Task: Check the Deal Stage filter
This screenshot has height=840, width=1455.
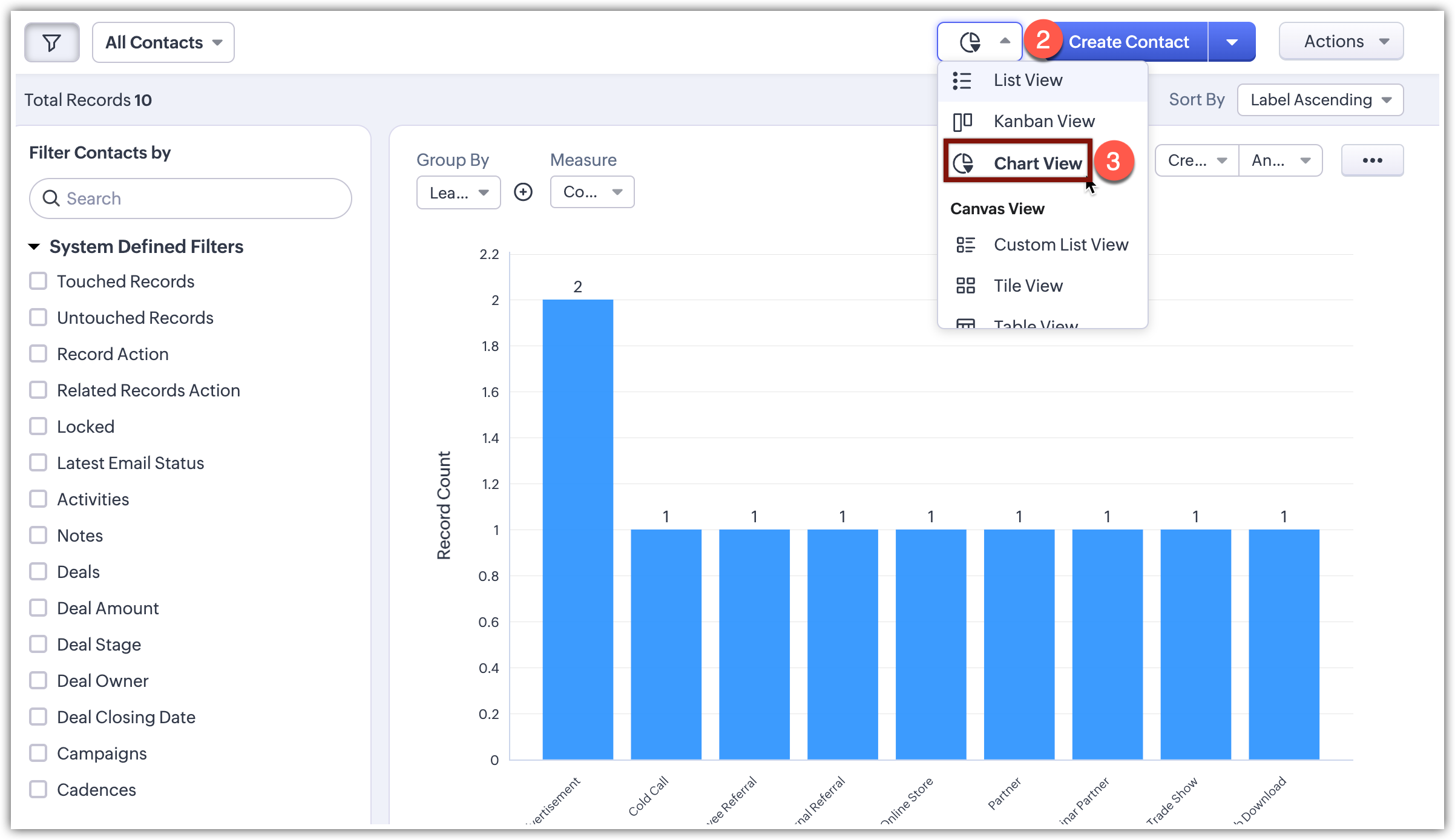Action: pos(38,644)
